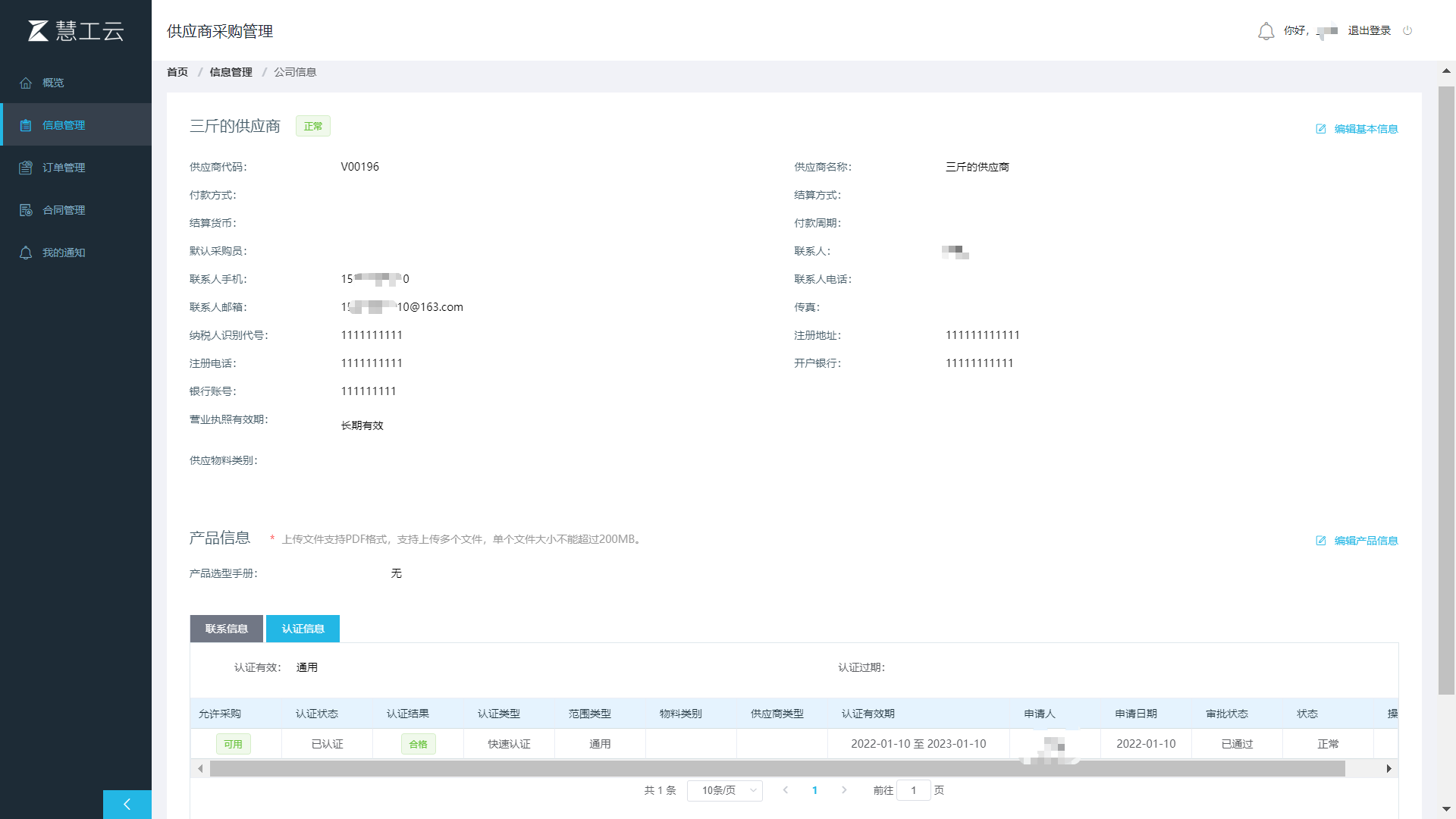Open the 10条/页 page size dropdown

click(x=724, y=790)
